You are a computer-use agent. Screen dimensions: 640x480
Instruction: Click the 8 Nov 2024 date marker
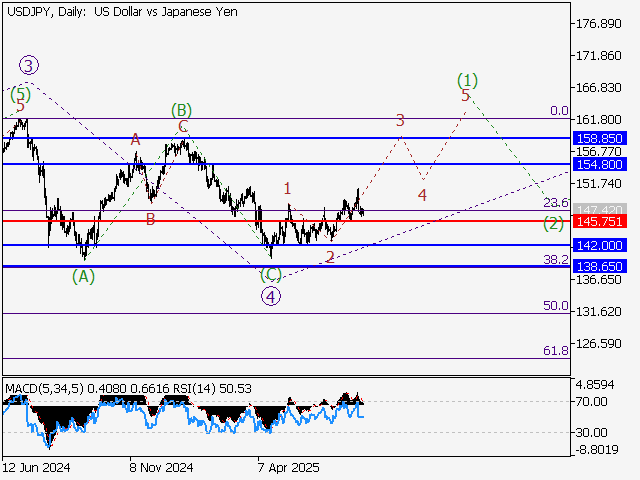(161, 467)
